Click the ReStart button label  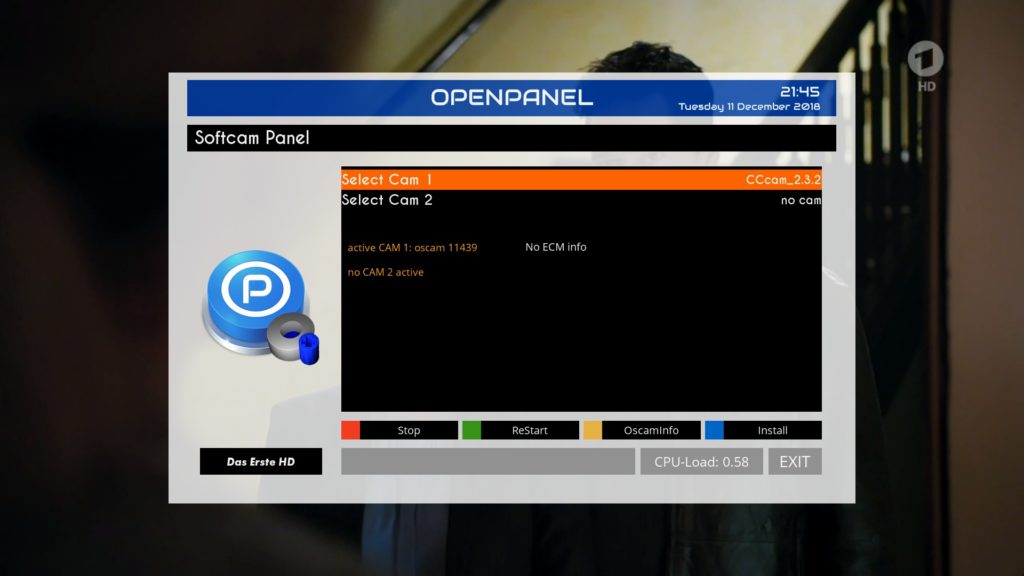[530, 430]
